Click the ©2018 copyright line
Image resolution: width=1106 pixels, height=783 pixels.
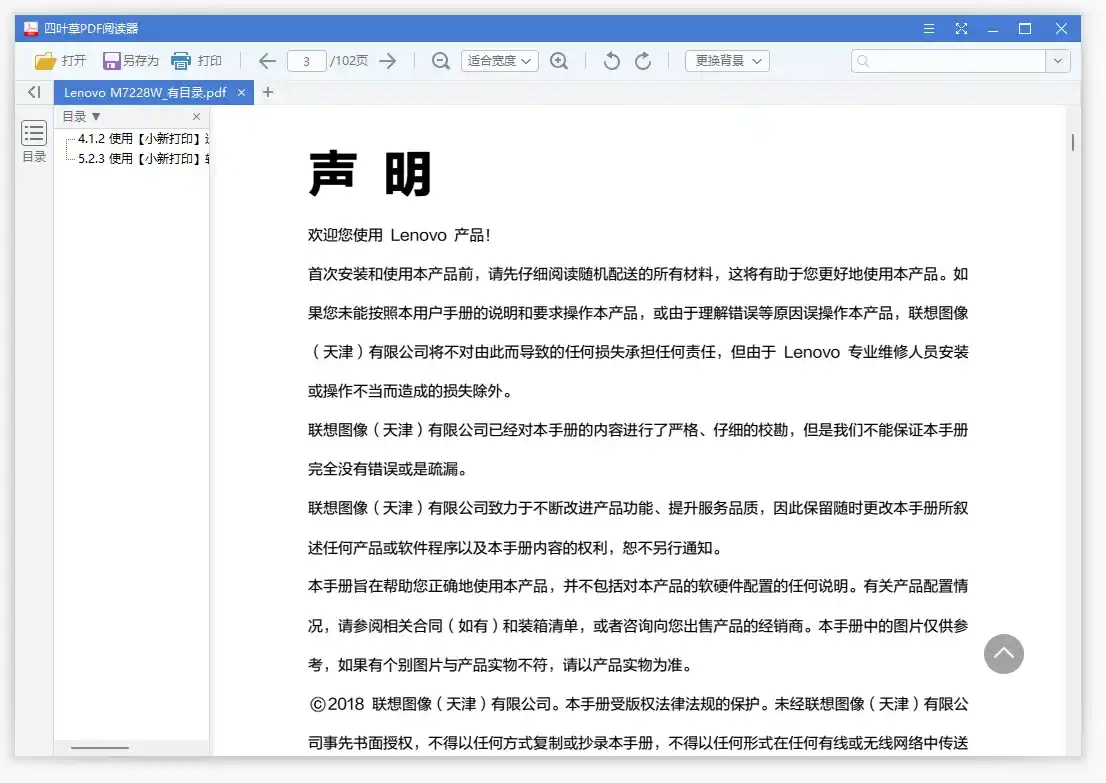pyautogui.click(x=638, y=704)
